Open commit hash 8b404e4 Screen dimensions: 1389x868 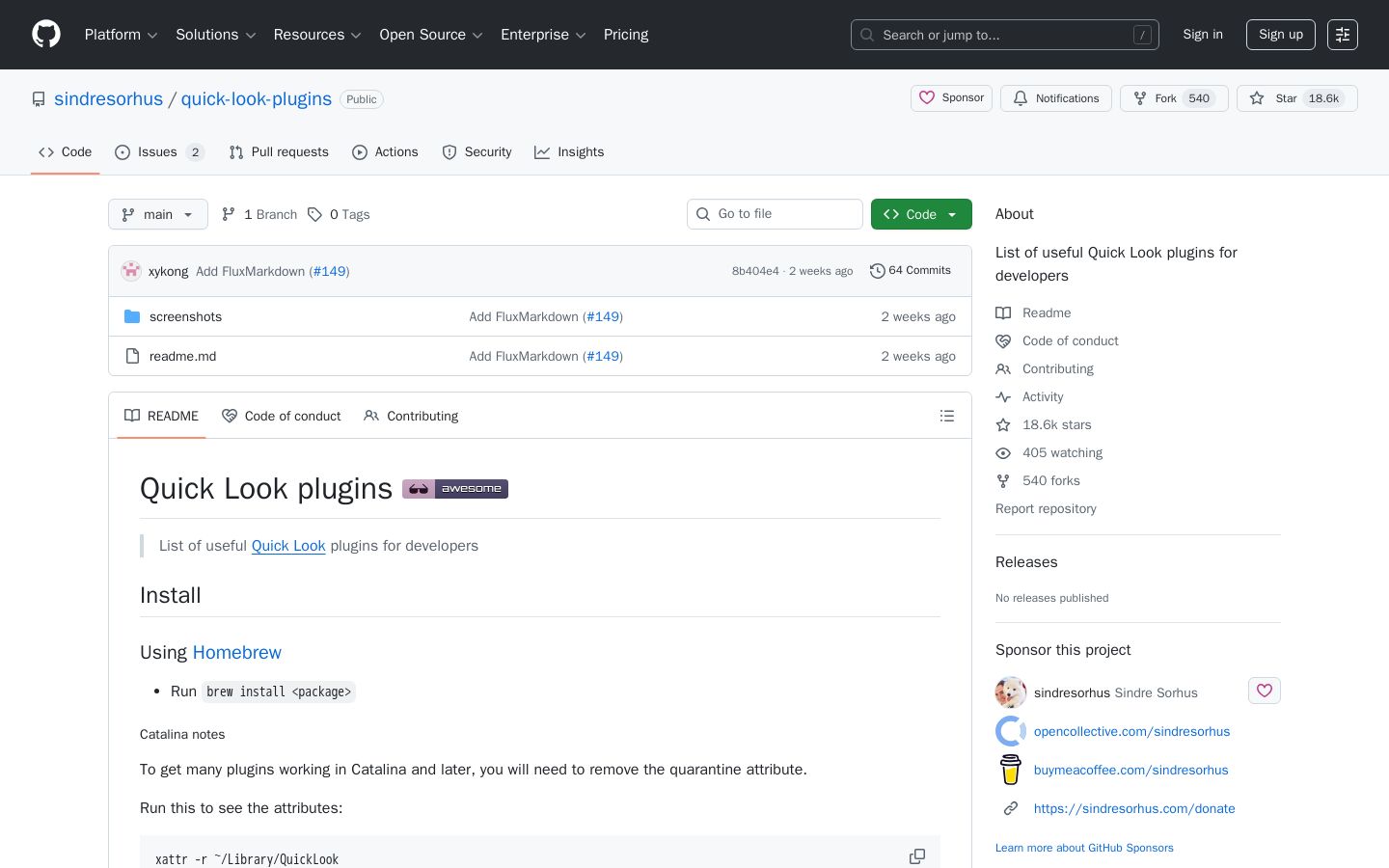click(x=755, y=271)
